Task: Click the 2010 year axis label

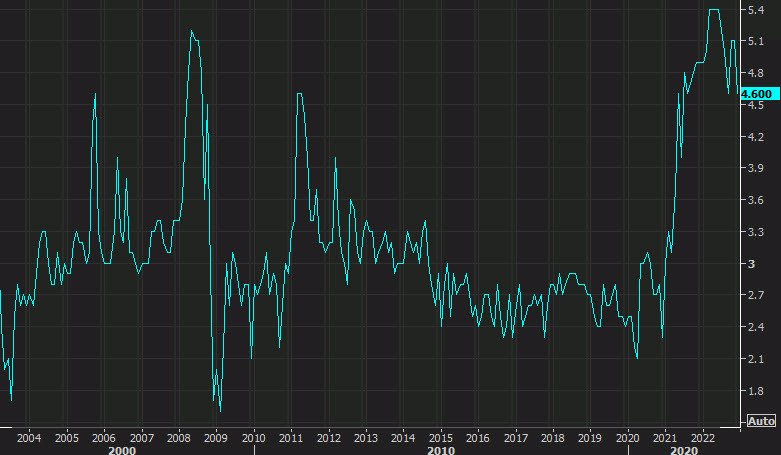Action: [x=254, y=438]
